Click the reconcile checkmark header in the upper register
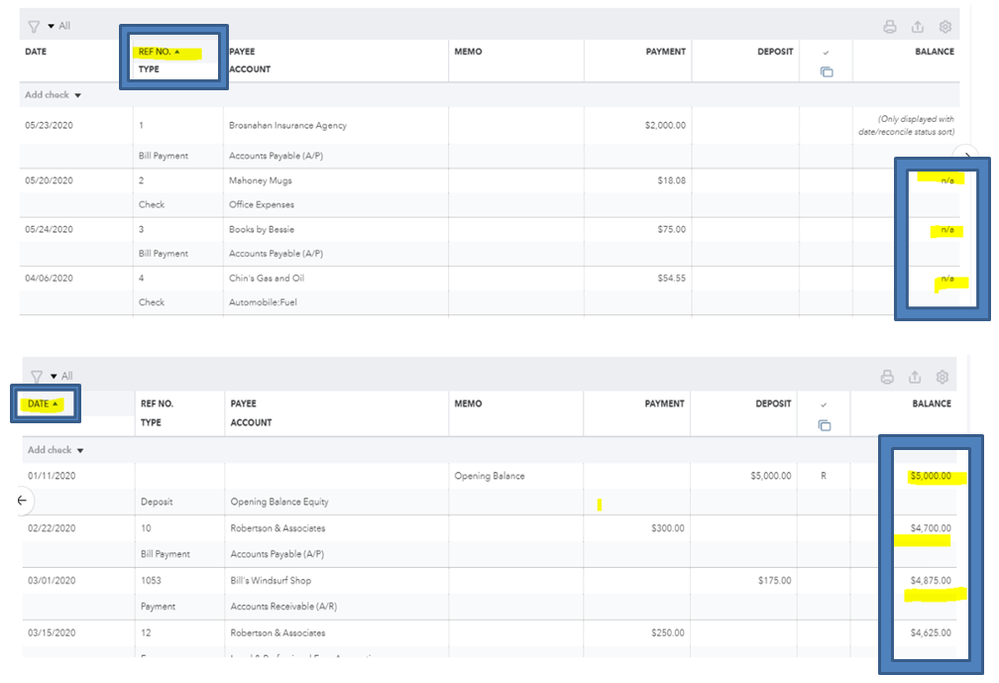Viewport: 999px width, 683px height. coord(826,53)
